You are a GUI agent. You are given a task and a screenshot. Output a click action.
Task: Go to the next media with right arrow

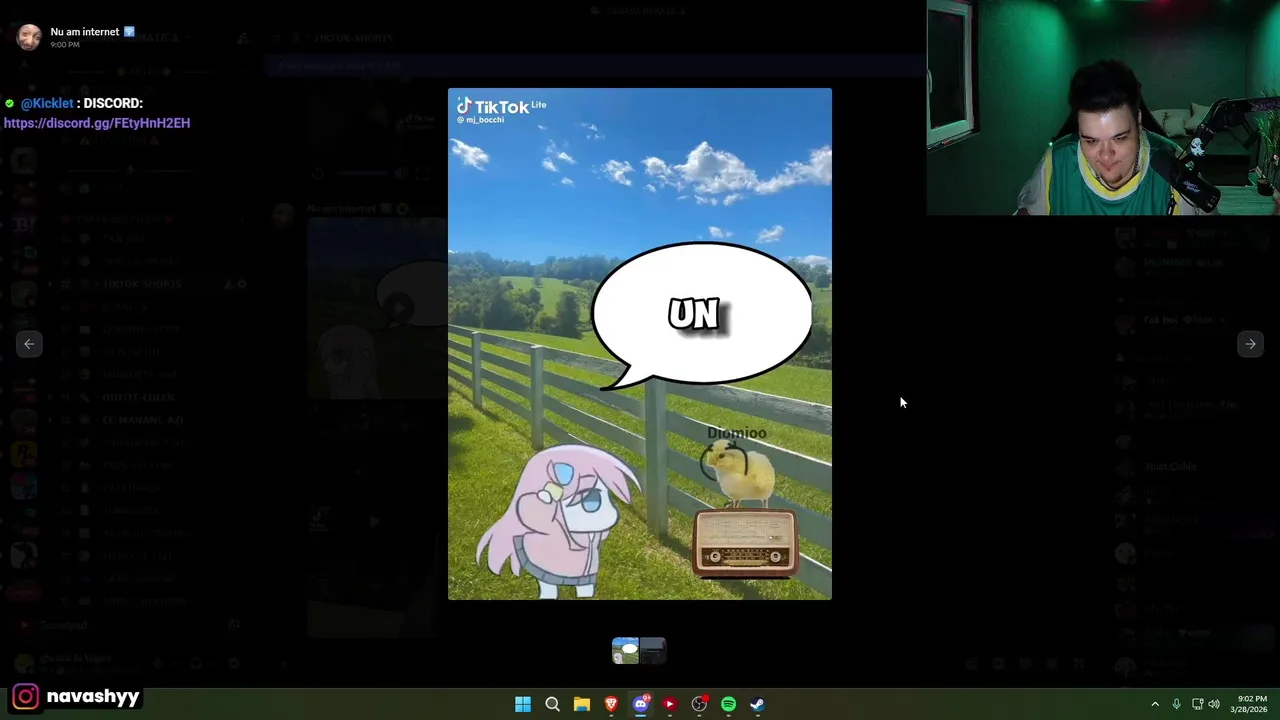pos(1250,344)
